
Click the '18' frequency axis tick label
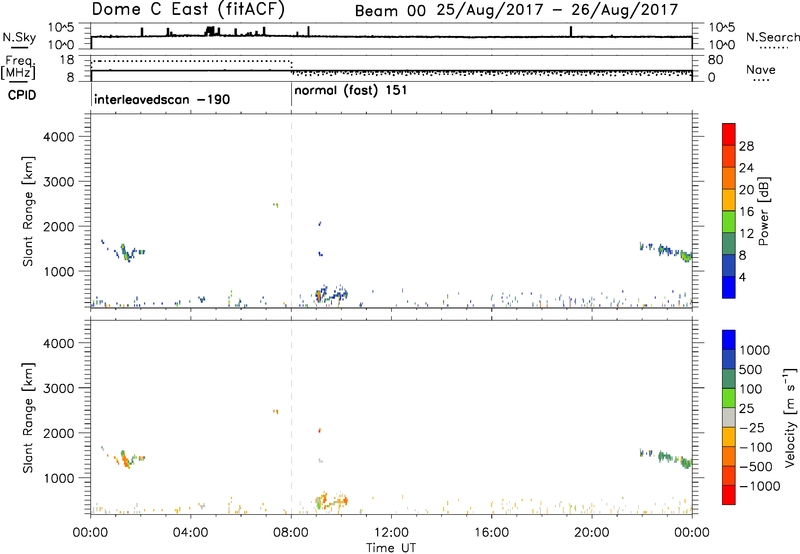click(67, 60)
